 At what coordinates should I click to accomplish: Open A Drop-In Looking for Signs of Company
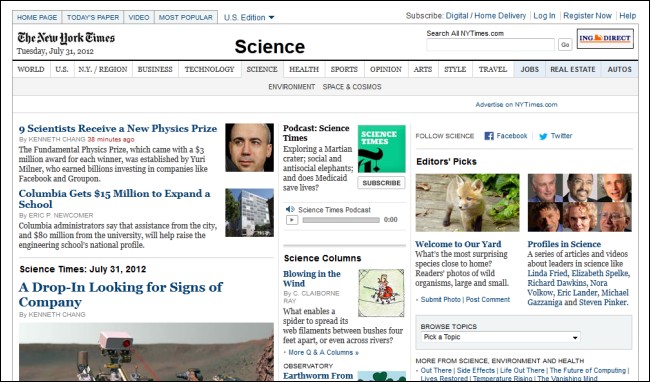click(121, 295)
